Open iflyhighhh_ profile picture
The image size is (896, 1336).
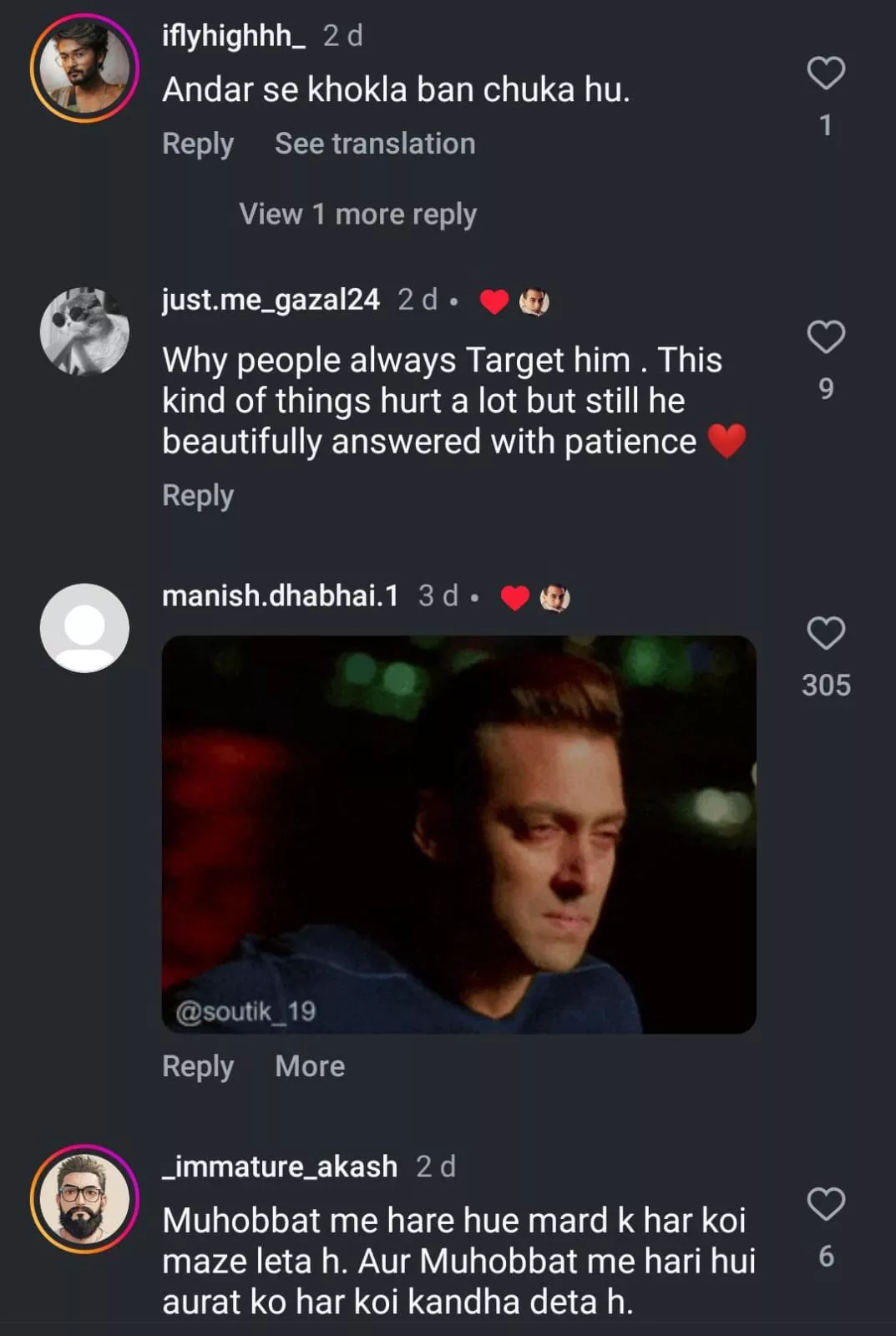(x=84, y=68)
